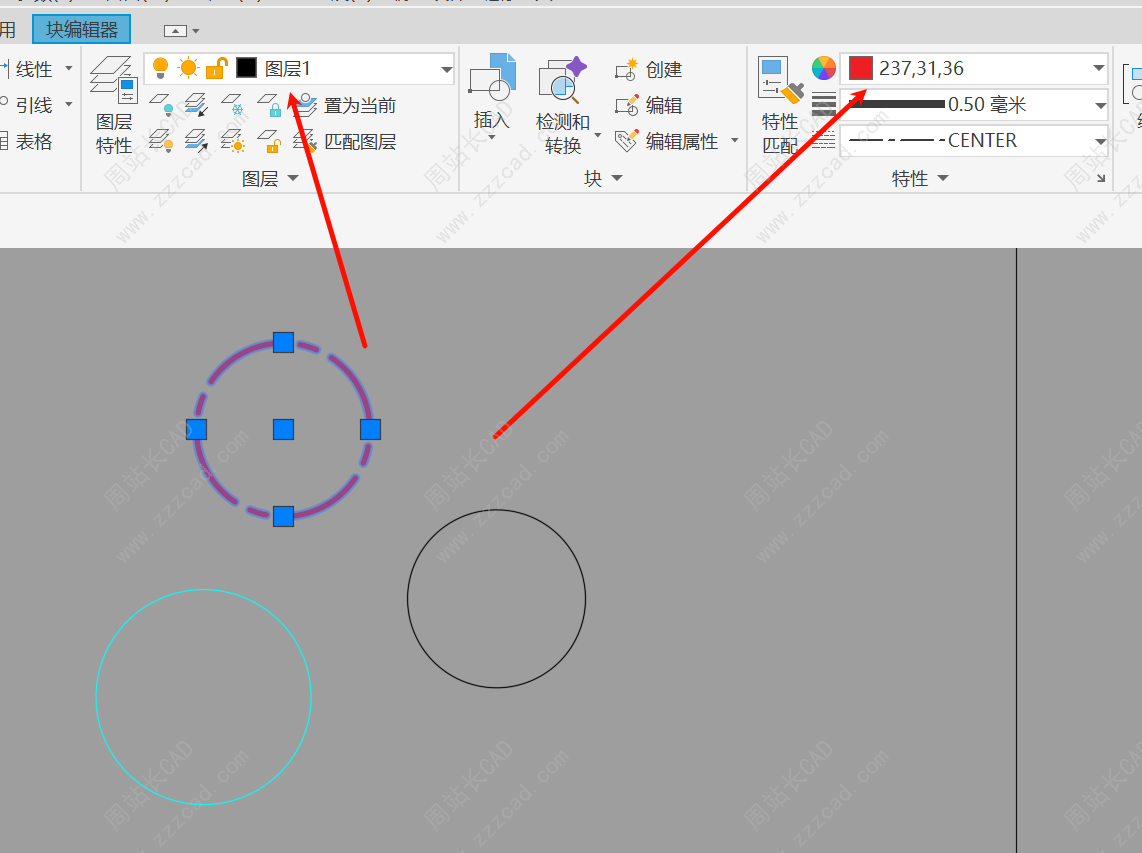The image size is (1142, 853).
Task: Open the 图层特性 layer properties manager
Action: coord(114,104)
